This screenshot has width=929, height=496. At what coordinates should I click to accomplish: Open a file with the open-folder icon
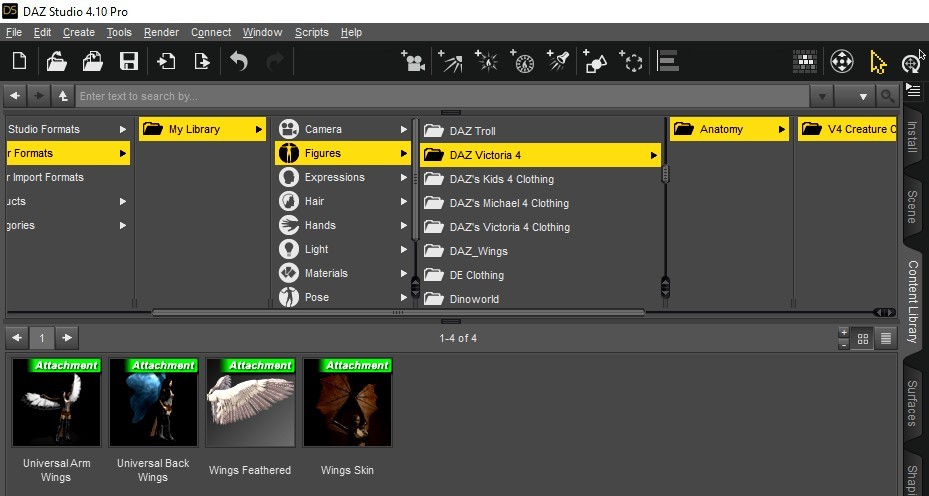click(56, 61)
